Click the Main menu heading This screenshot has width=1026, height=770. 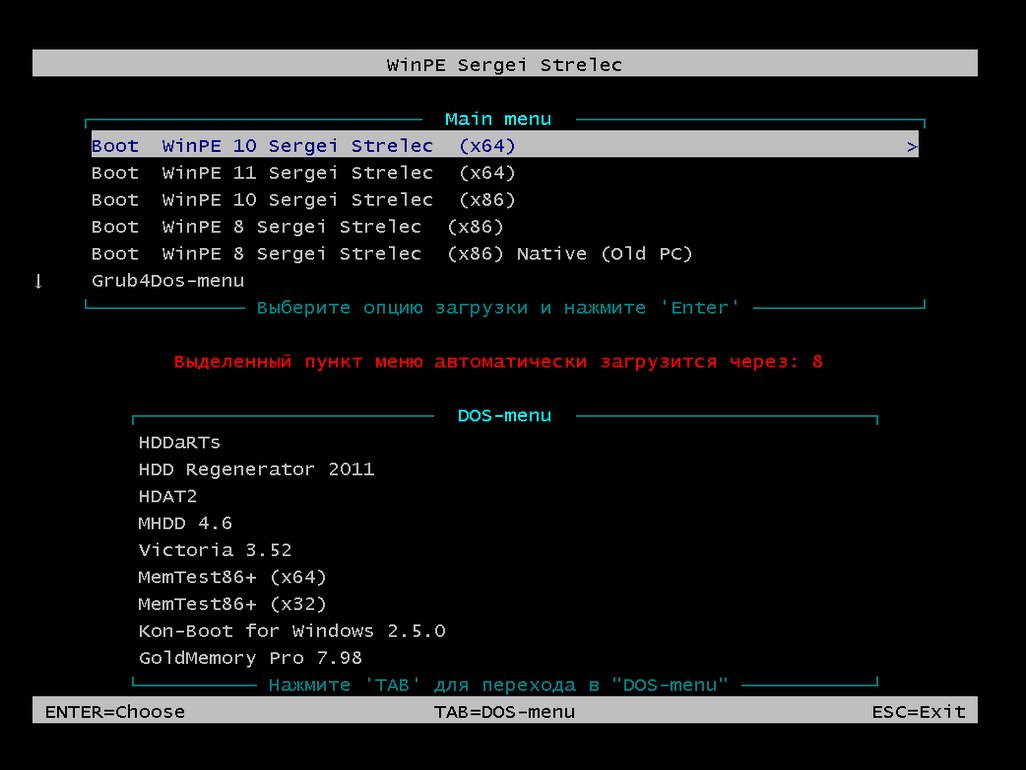498,118
